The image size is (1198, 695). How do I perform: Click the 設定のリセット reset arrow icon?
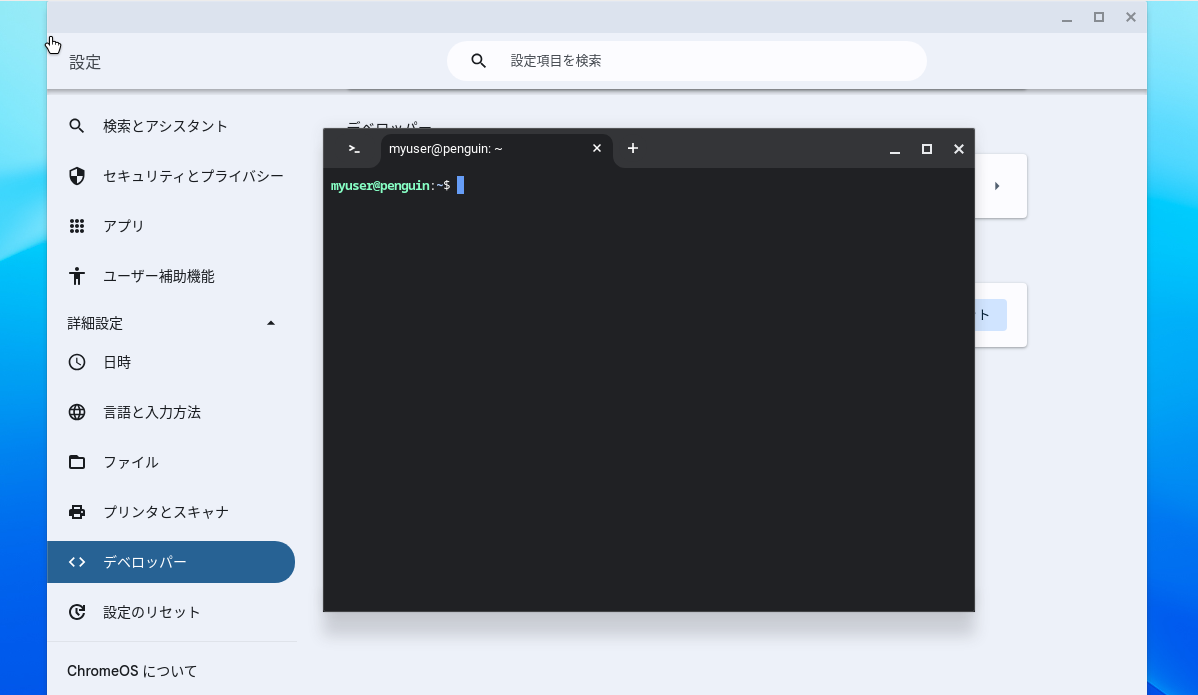[76, 611]
